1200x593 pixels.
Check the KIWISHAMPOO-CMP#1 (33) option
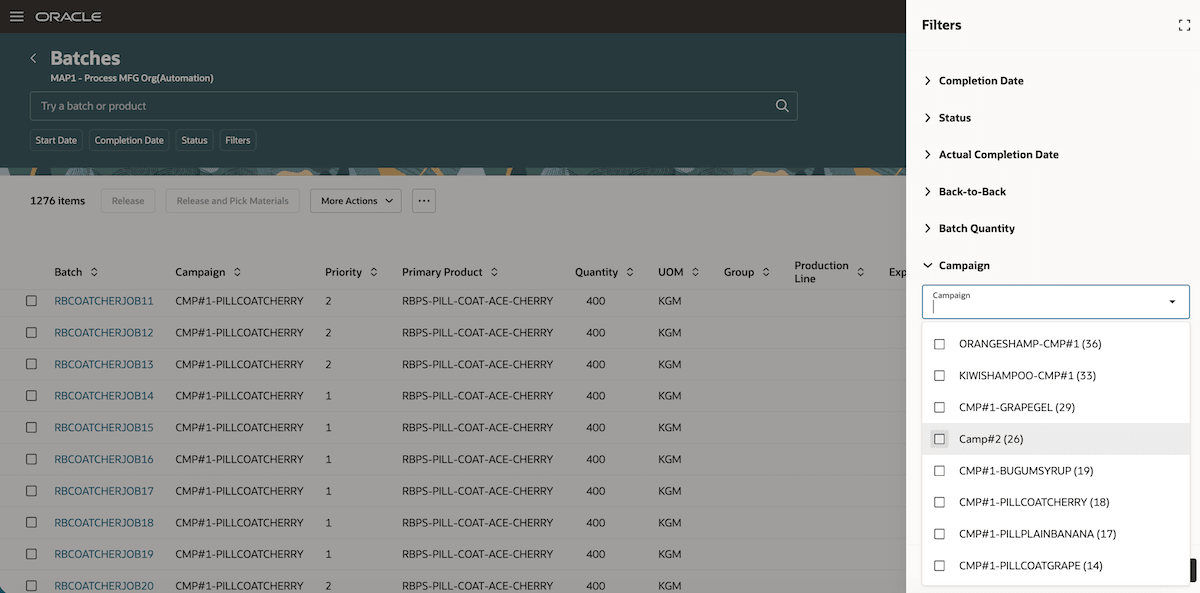coord(939,376)
